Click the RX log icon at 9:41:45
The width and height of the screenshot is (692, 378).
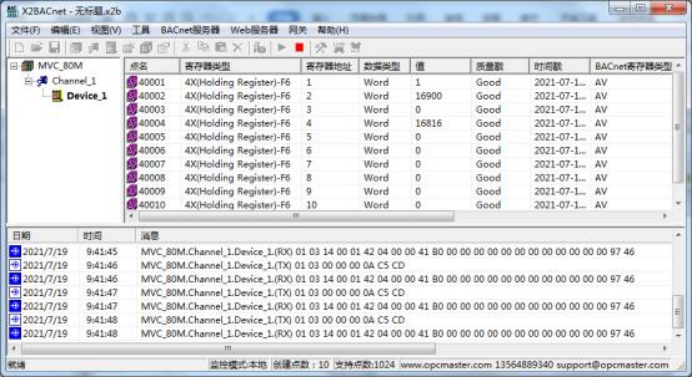point(15,251)
